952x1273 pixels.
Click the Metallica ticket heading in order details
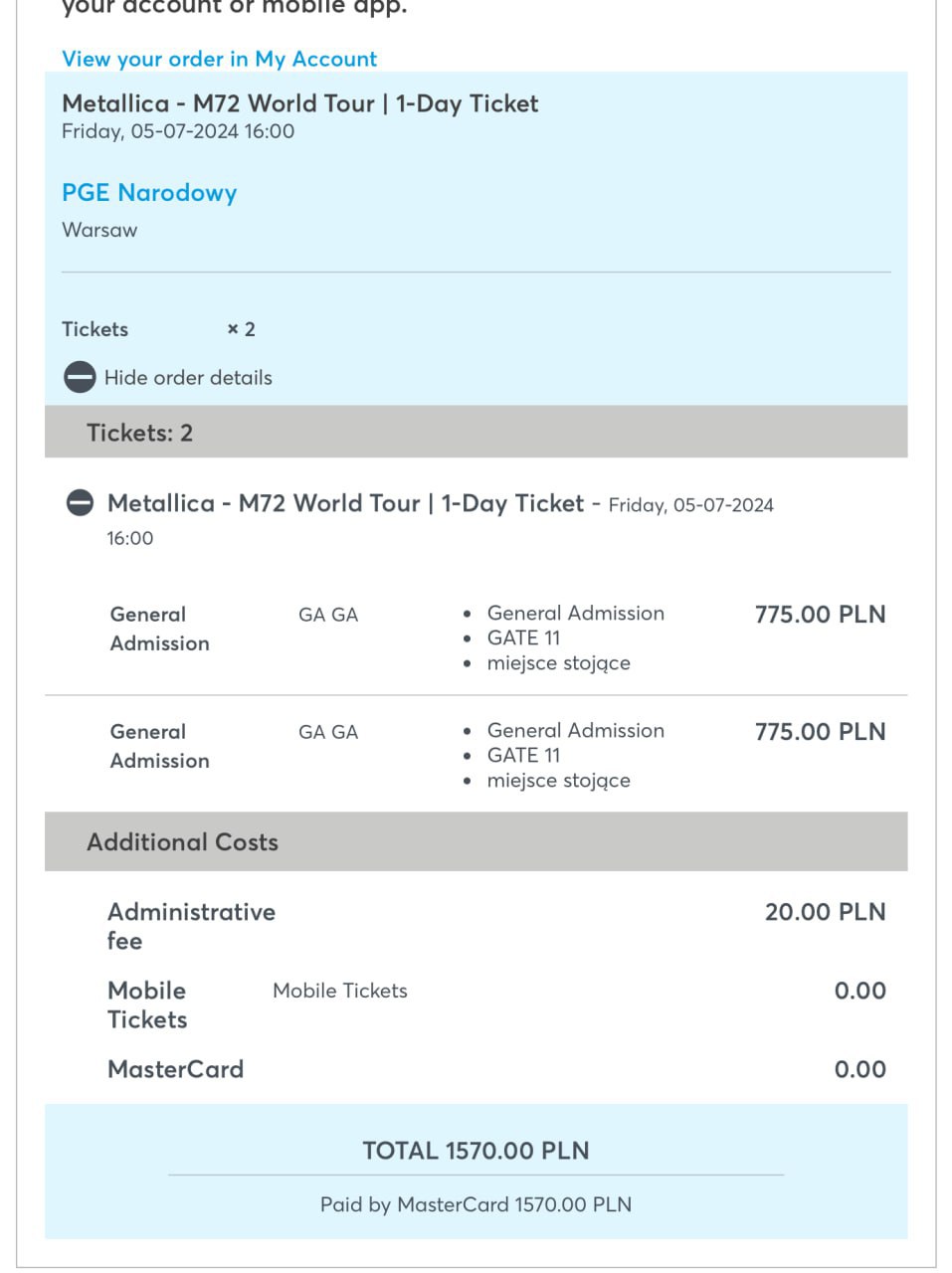(345, 503)
